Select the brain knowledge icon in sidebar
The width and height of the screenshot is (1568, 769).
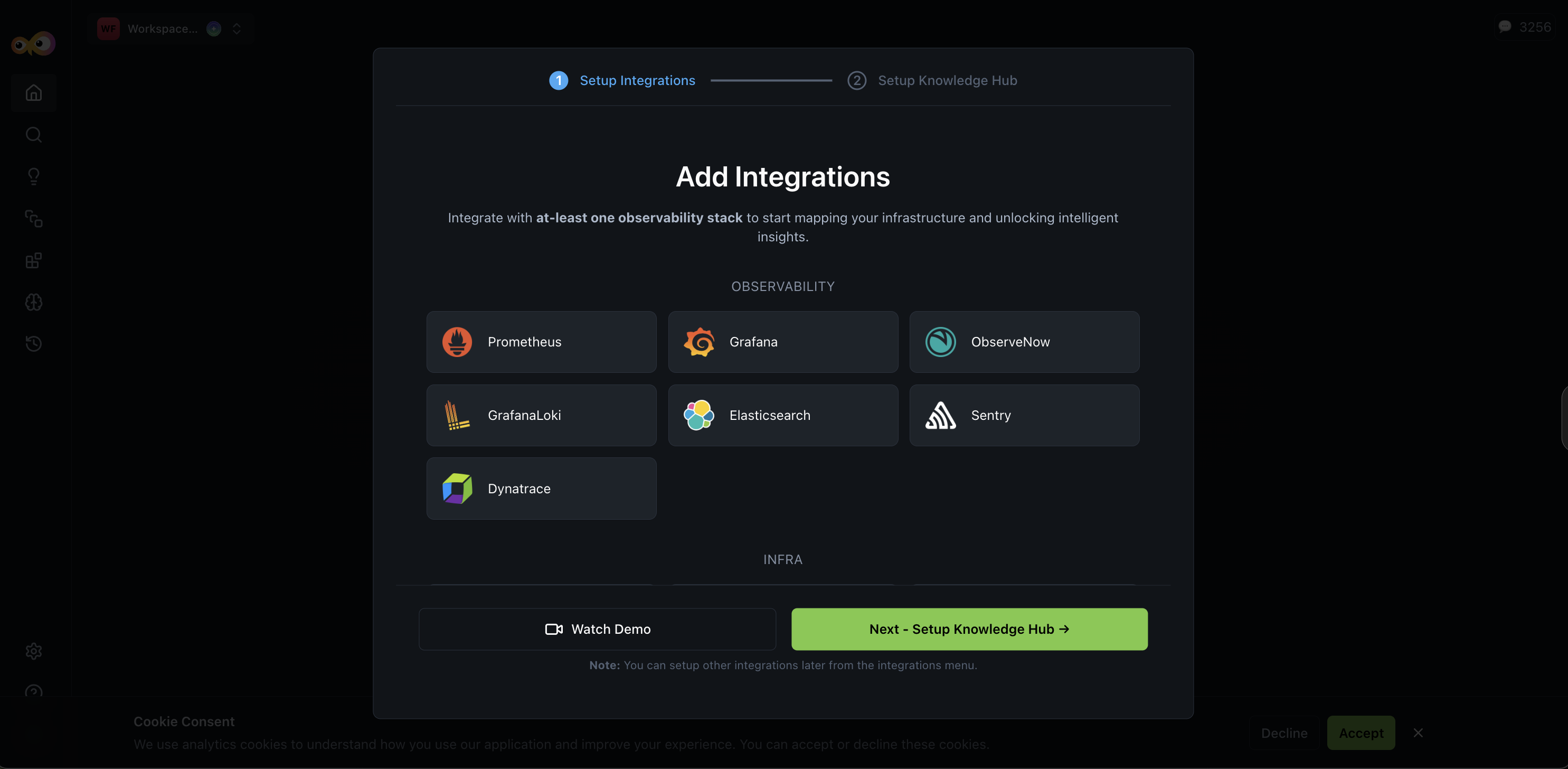tap(33, 302)
